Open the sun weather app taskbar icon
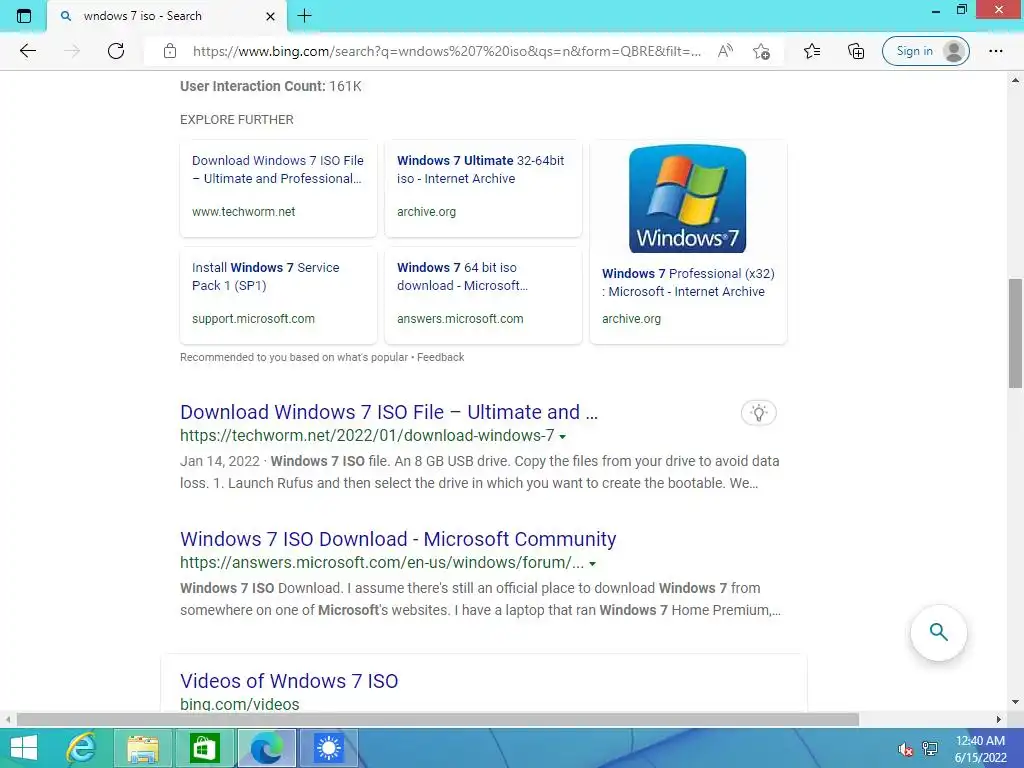This screenshot has width=1024, height=768. pos(328,748)
